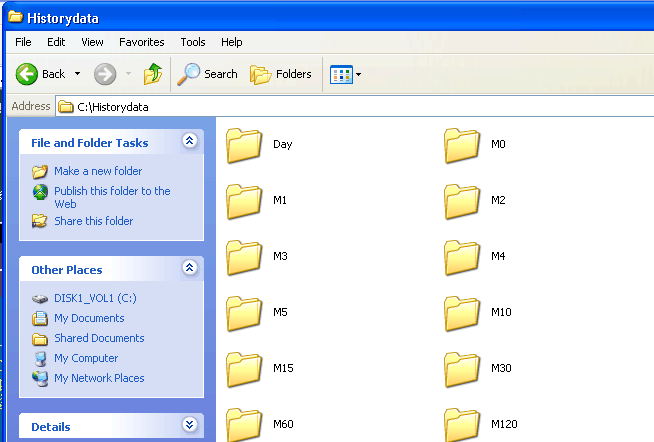Click the My Documents icon in Other Places

pos(40,319)
